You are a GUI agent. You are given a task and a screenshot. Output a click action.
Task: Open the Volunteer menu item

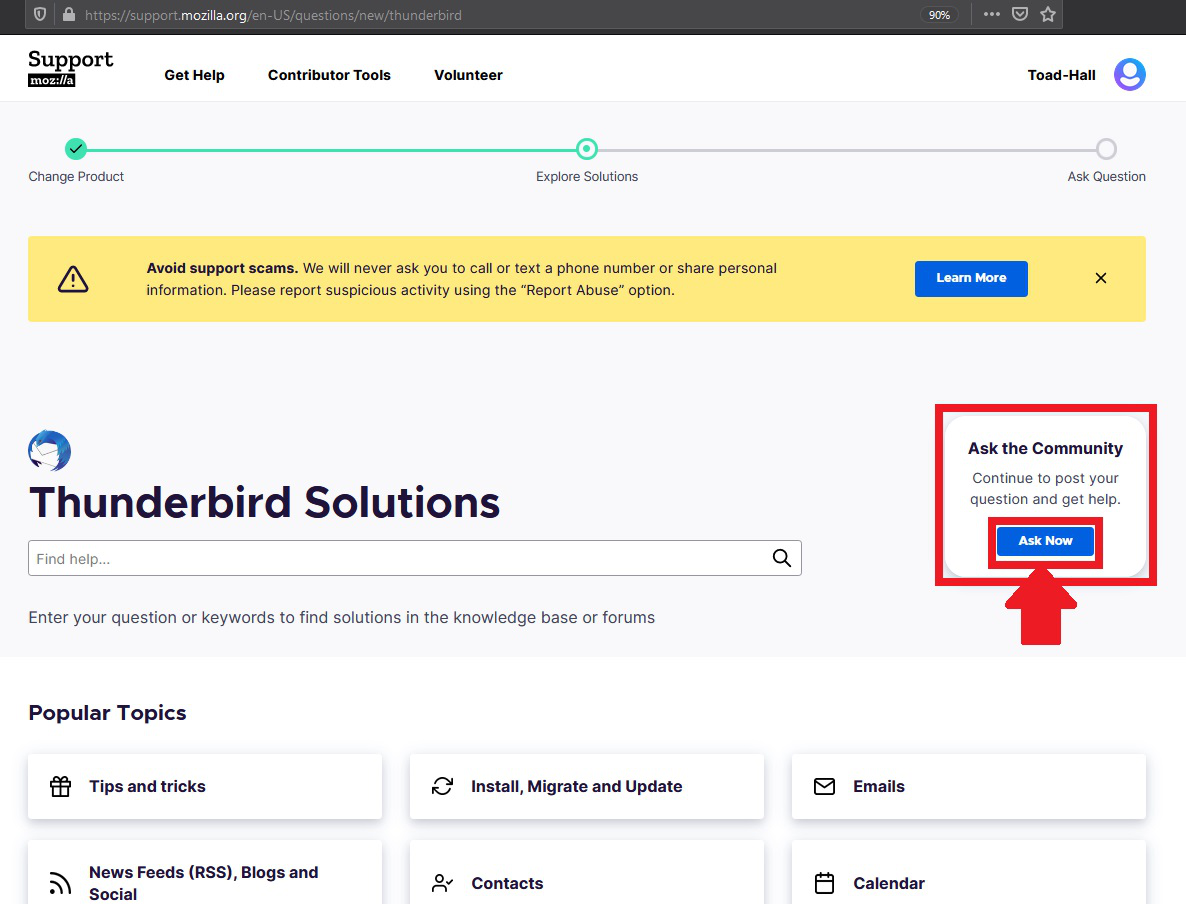click(x=468, y=75)
